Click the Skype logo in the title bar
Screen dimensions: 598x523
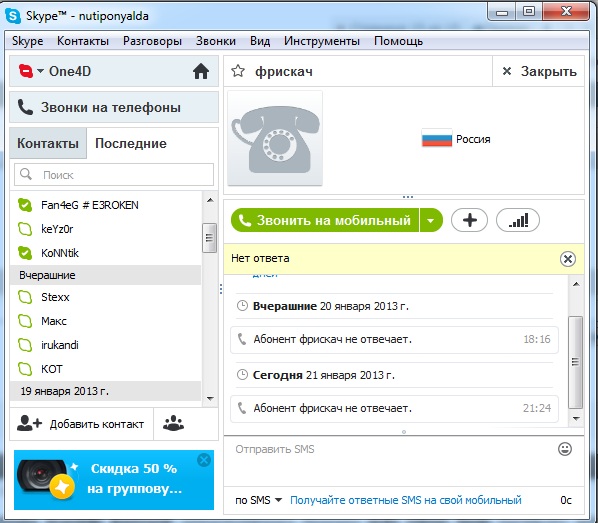point(13,16)
